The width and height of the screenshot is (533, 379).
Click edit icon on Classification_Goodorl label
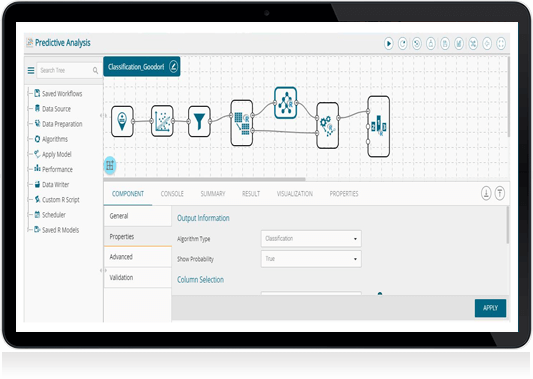[173, 66]
